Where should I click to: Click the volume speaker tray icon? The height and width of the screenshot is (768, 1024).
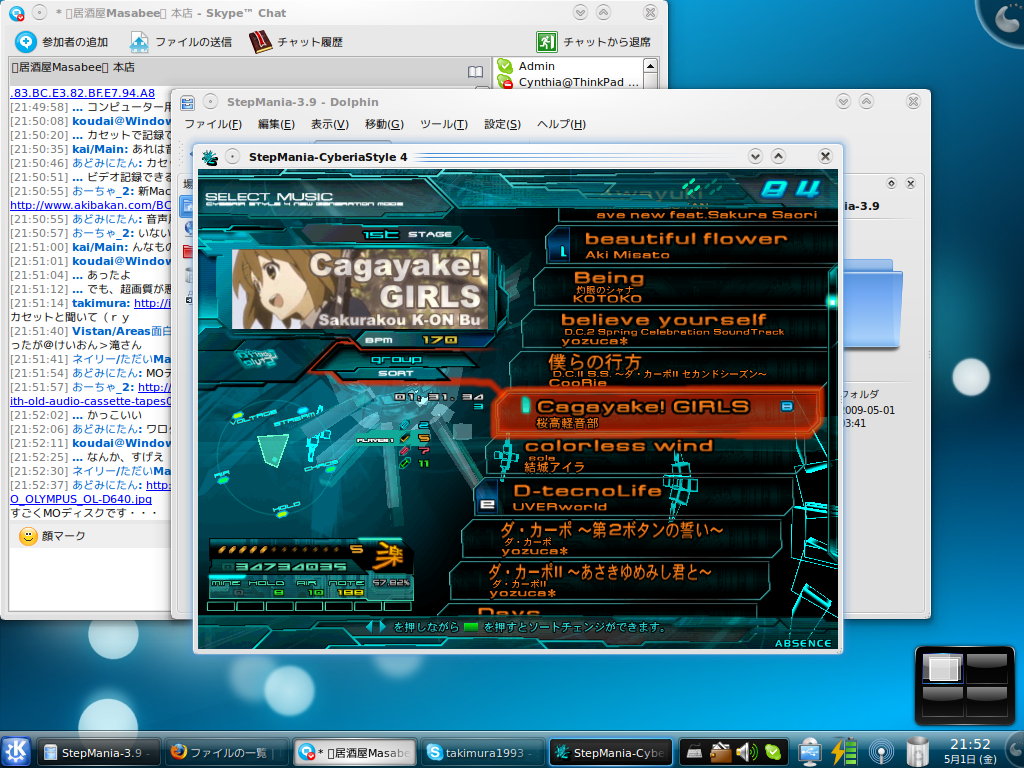746,752
